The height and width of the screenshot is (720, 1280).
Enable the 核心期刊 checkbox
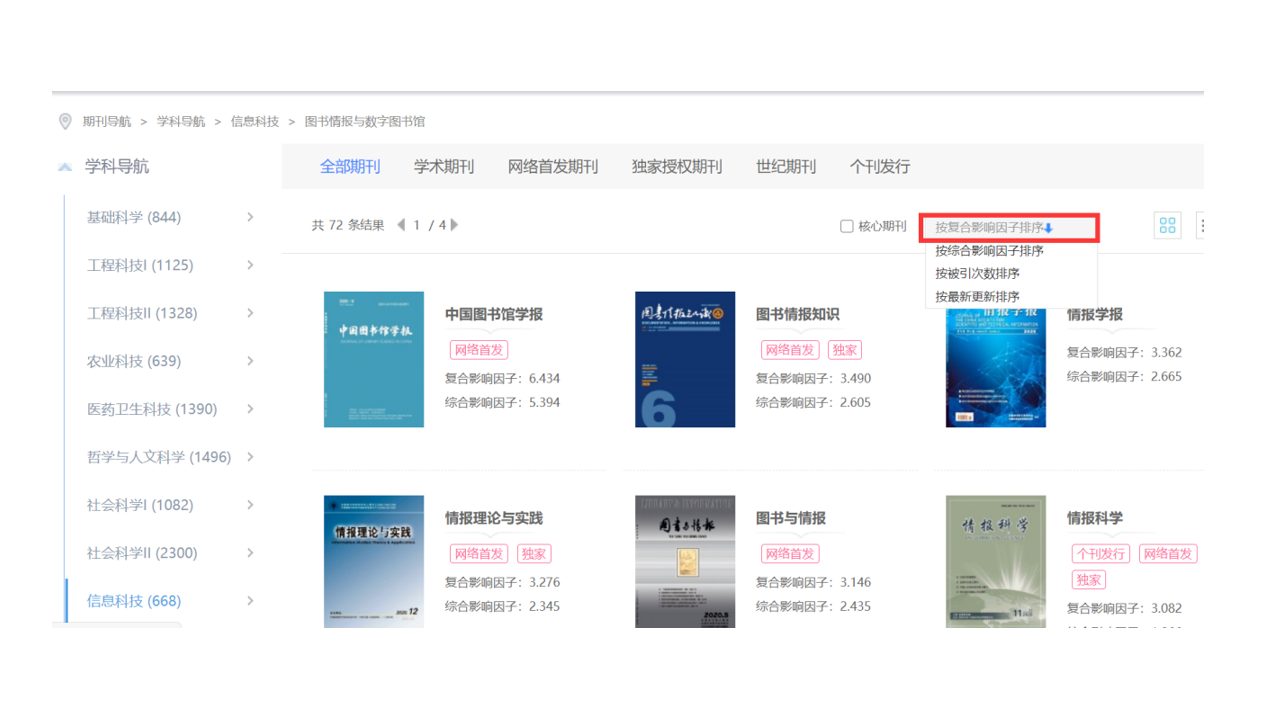pyautogui.click(x=847, y=226)
